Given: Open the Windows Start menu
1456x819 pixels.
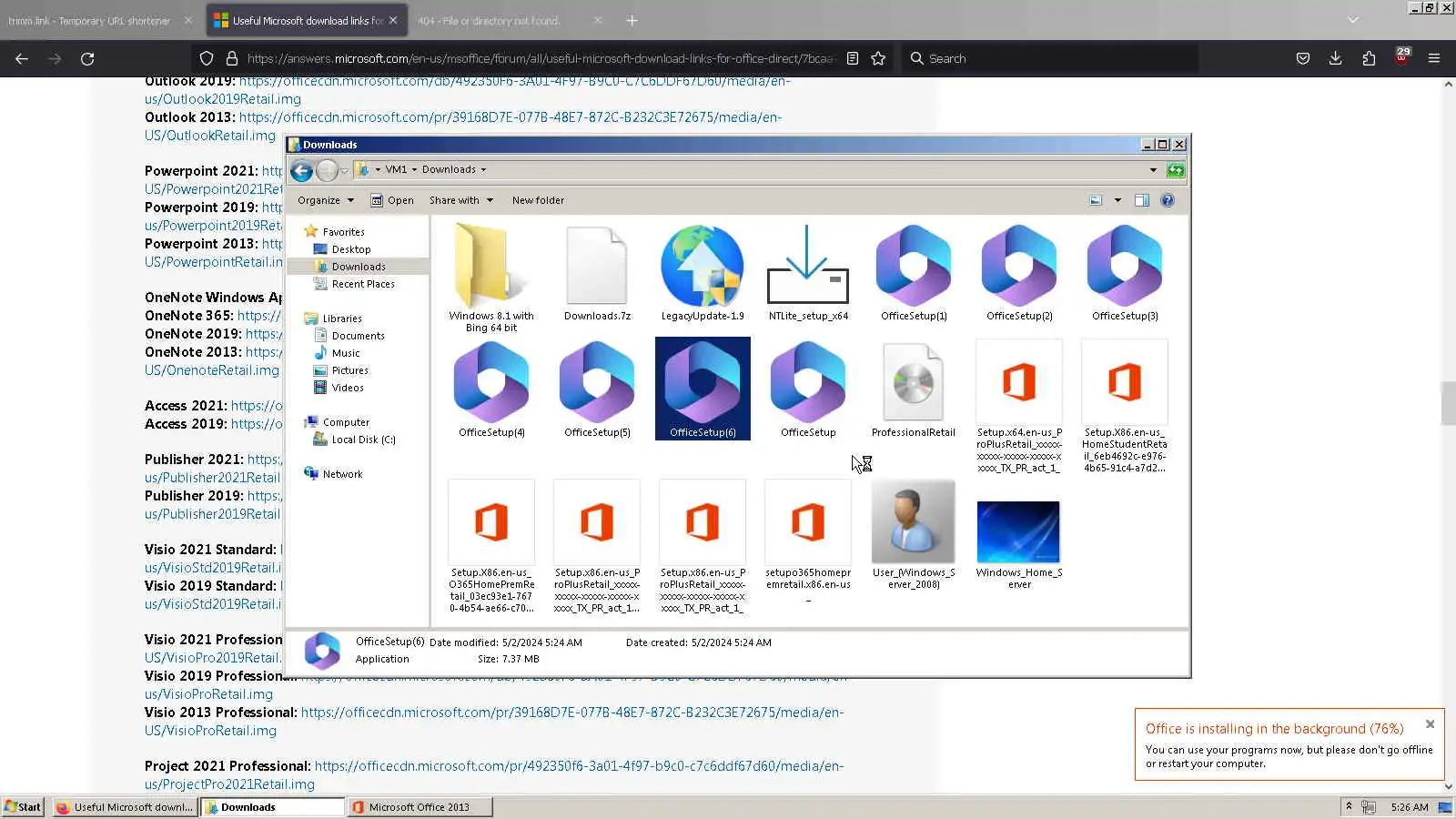Looking at the screenshot, I should pyautogui.click(x=23, y=807).
